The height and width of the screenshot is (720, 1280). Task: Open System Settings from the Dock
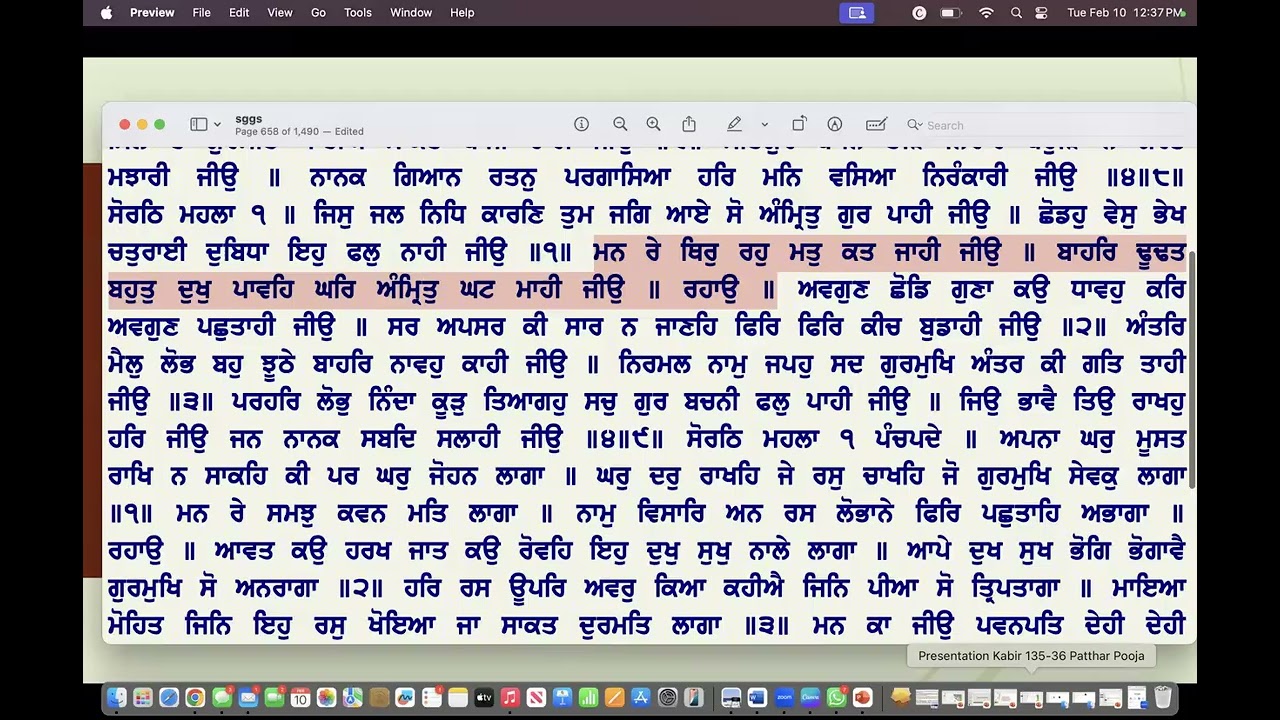click(x=668, y=697)
